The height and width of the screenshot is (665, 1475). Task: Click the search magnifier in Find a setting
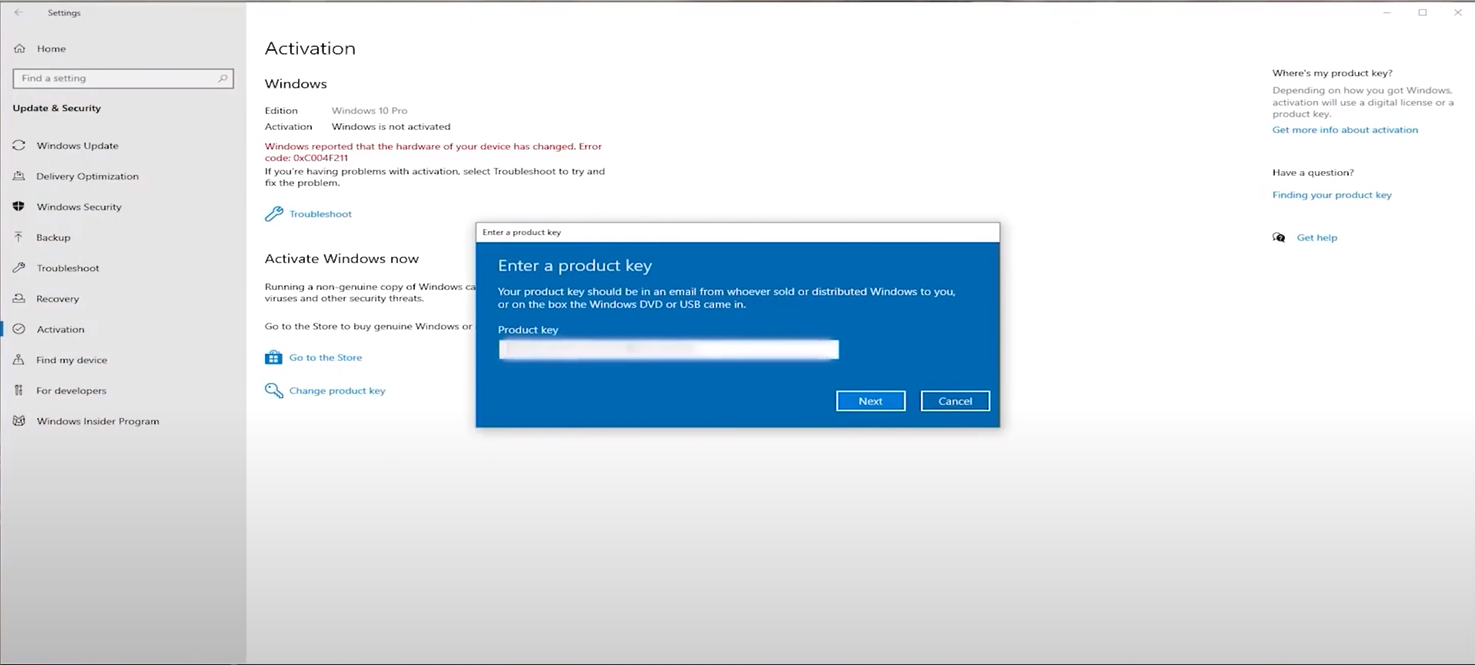coord(223,78)
